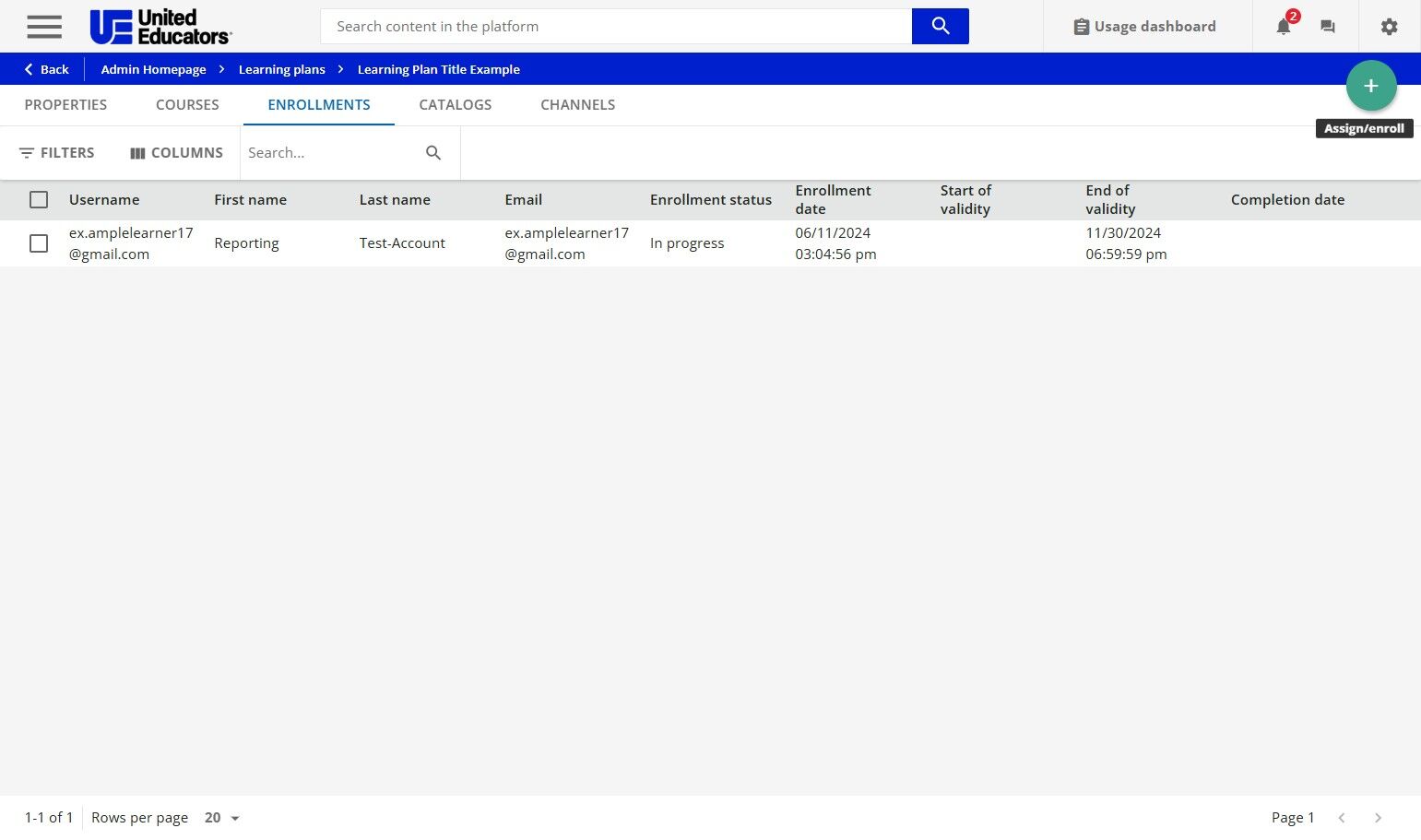Sort by Enrollment status column header
This screenshot has height=840, width=1421.
(x=711, y=200)
